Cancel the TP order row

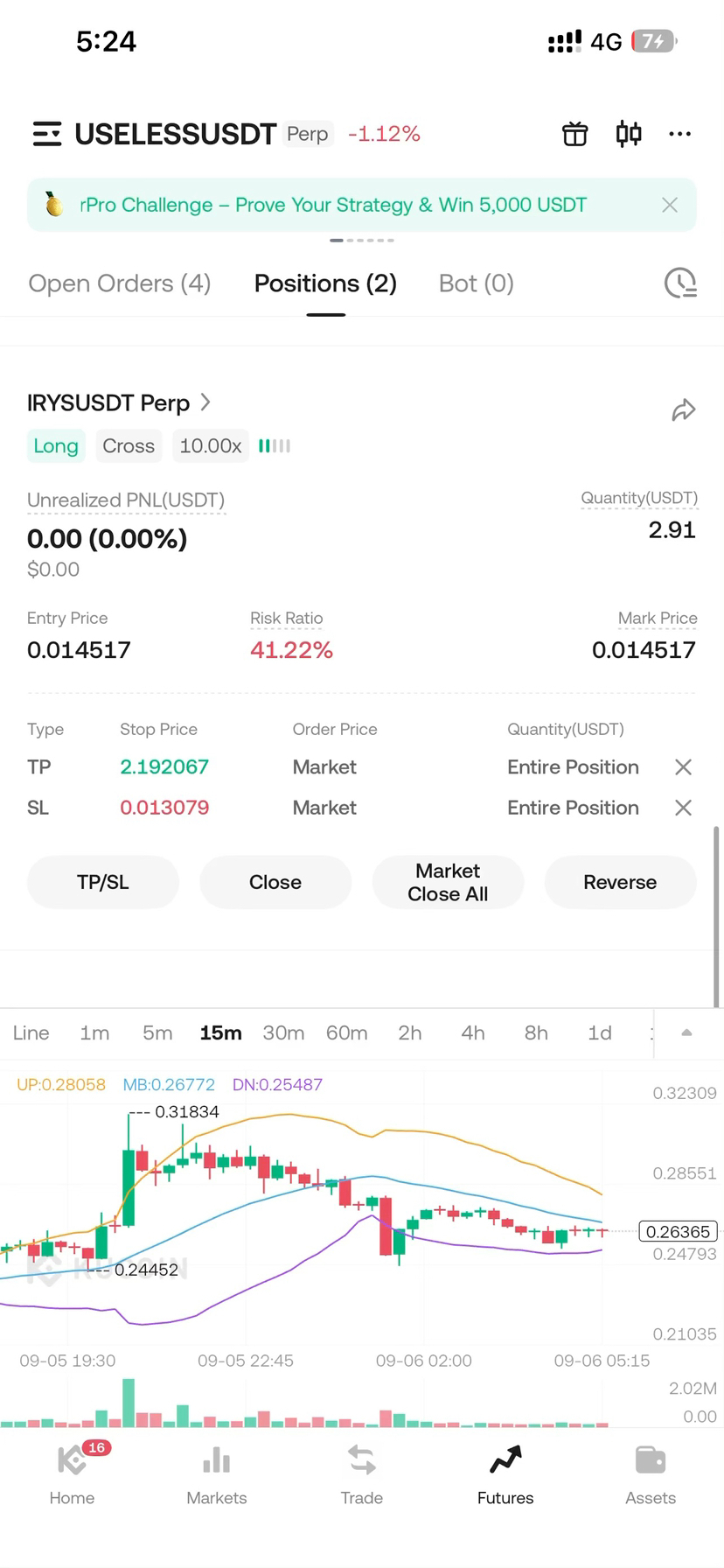click(x=683, y=767)
